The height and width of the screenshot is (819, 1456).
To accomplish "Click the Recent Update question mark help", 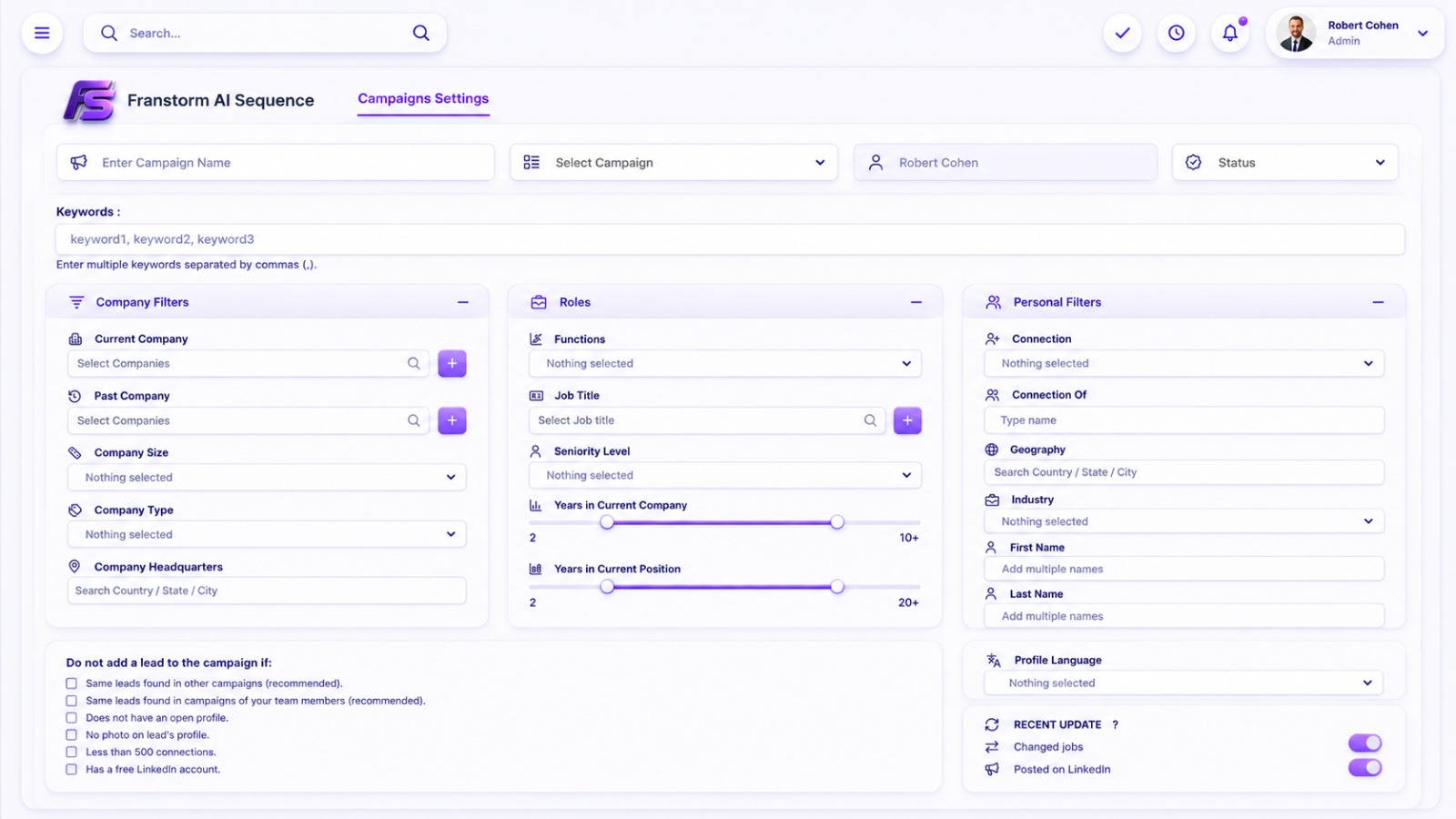I will [1115, 724].
